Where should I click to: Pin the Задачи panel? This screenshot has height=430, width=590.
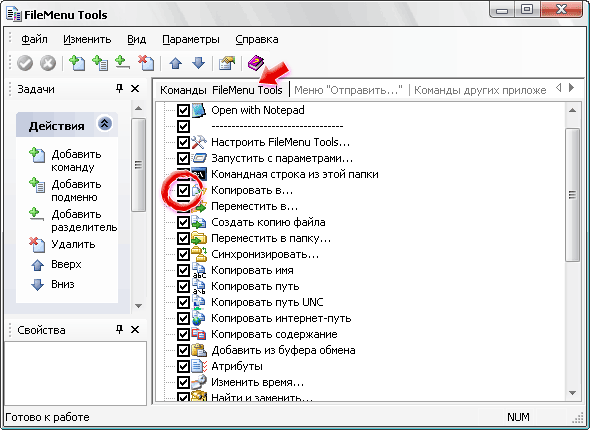tap(119, 88)
